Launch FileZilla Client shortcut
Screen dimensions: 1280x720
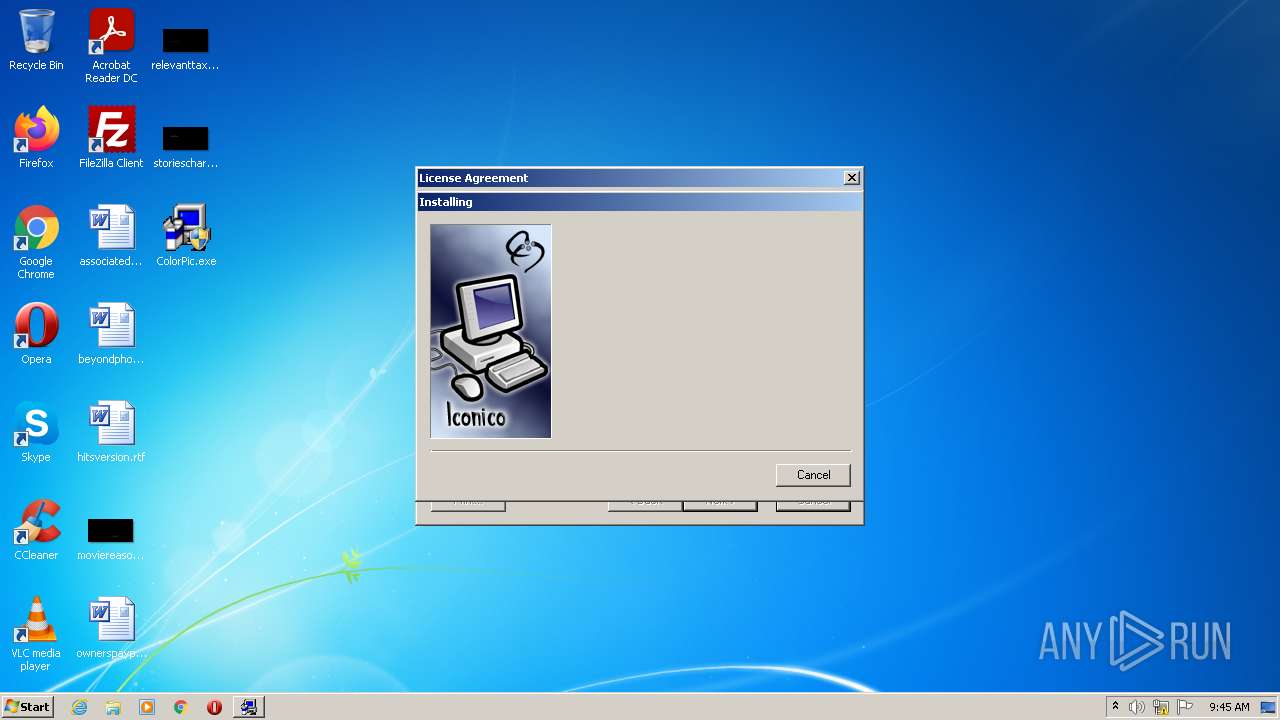(111, 138)
